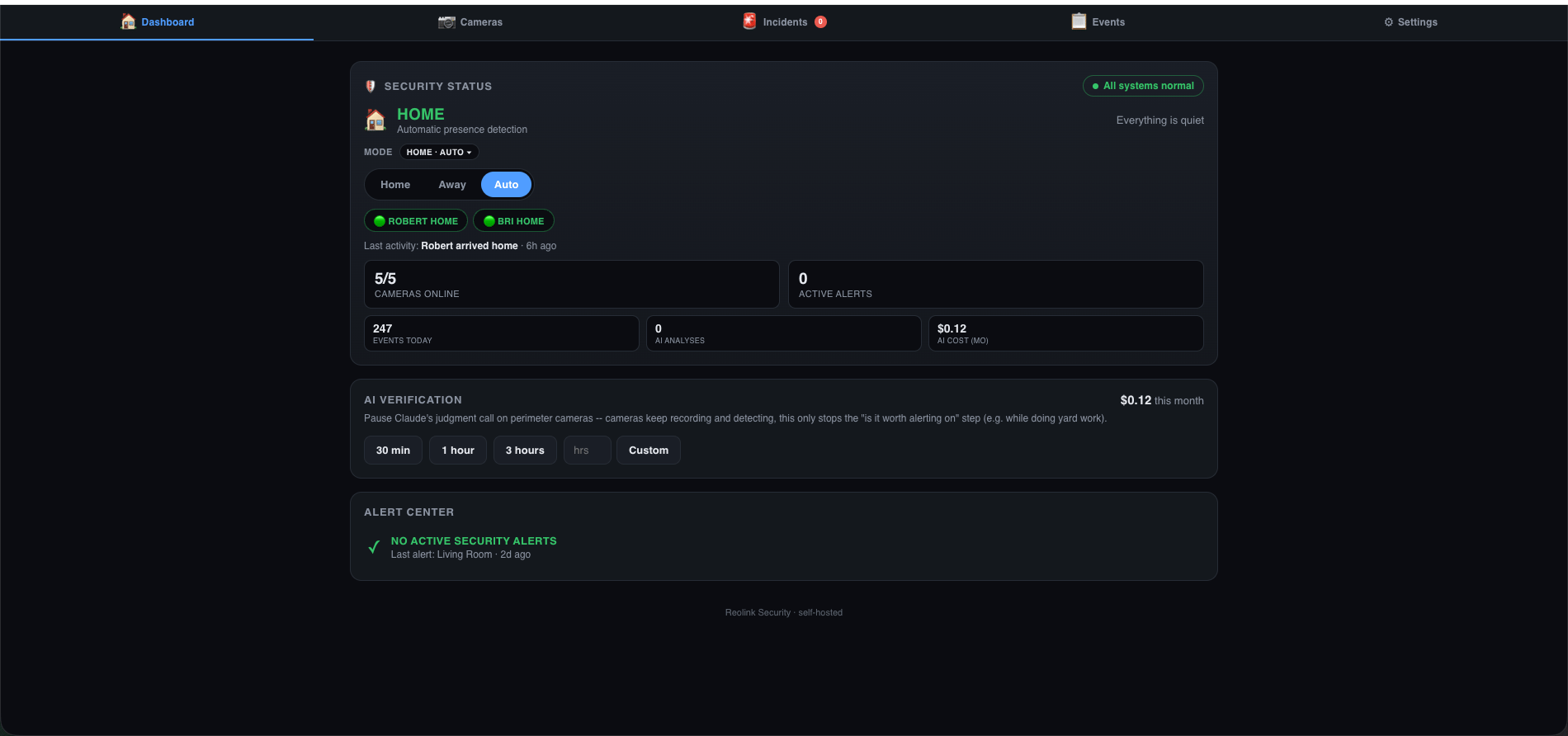Screen dimensions: 1568x736
Task: Go to the Incidents tab
Action: point(784,22)
